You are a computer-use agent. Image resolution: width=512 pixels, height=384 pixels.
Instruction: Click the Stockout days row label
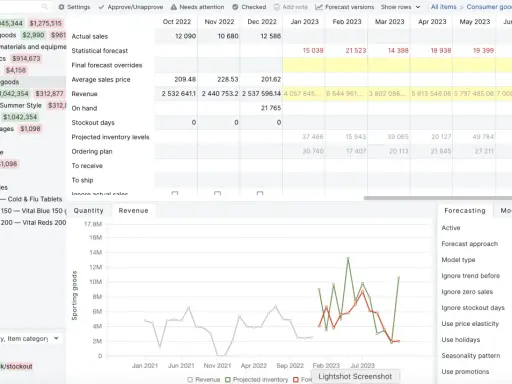(x=93, y=123)
